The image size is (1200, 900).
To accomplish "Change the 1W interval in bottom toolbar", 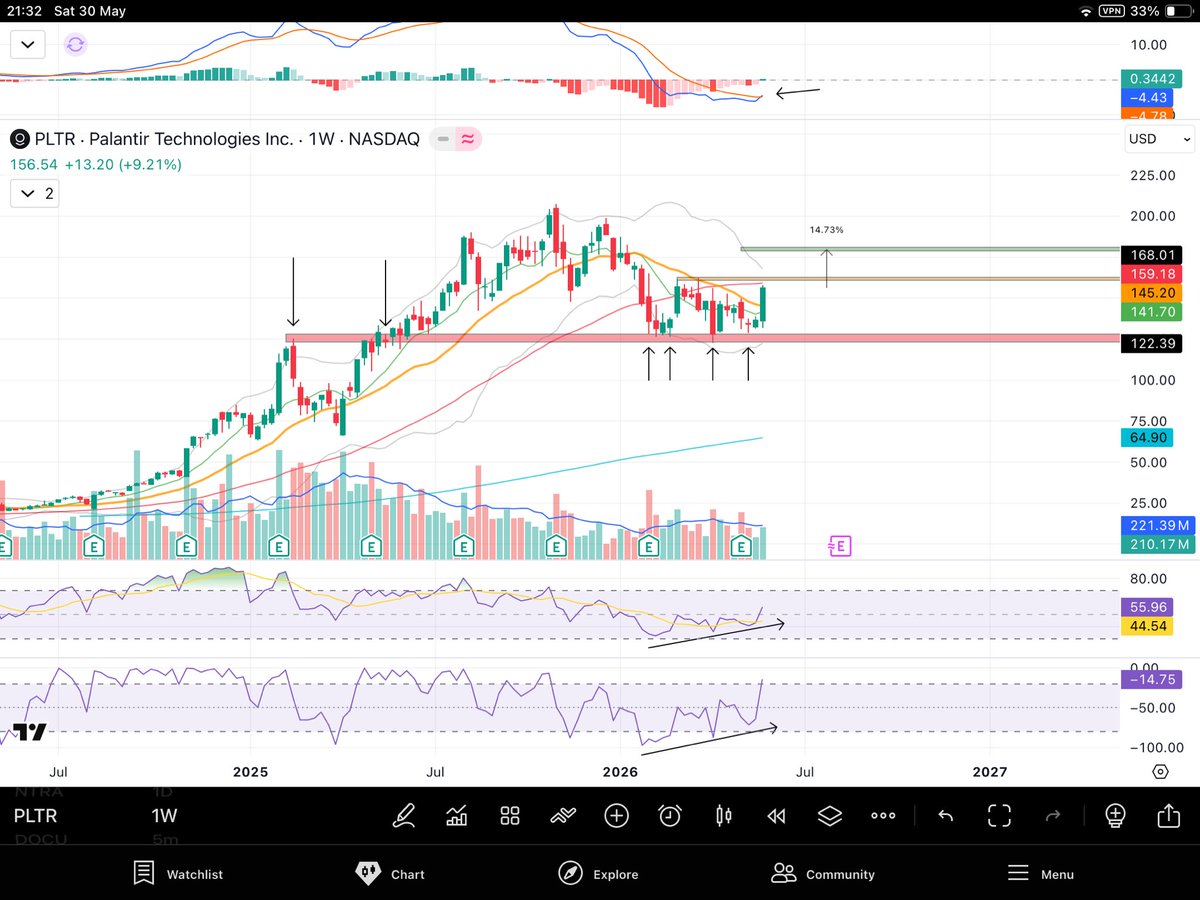I will pyautogui.click(x=165, y=816).
